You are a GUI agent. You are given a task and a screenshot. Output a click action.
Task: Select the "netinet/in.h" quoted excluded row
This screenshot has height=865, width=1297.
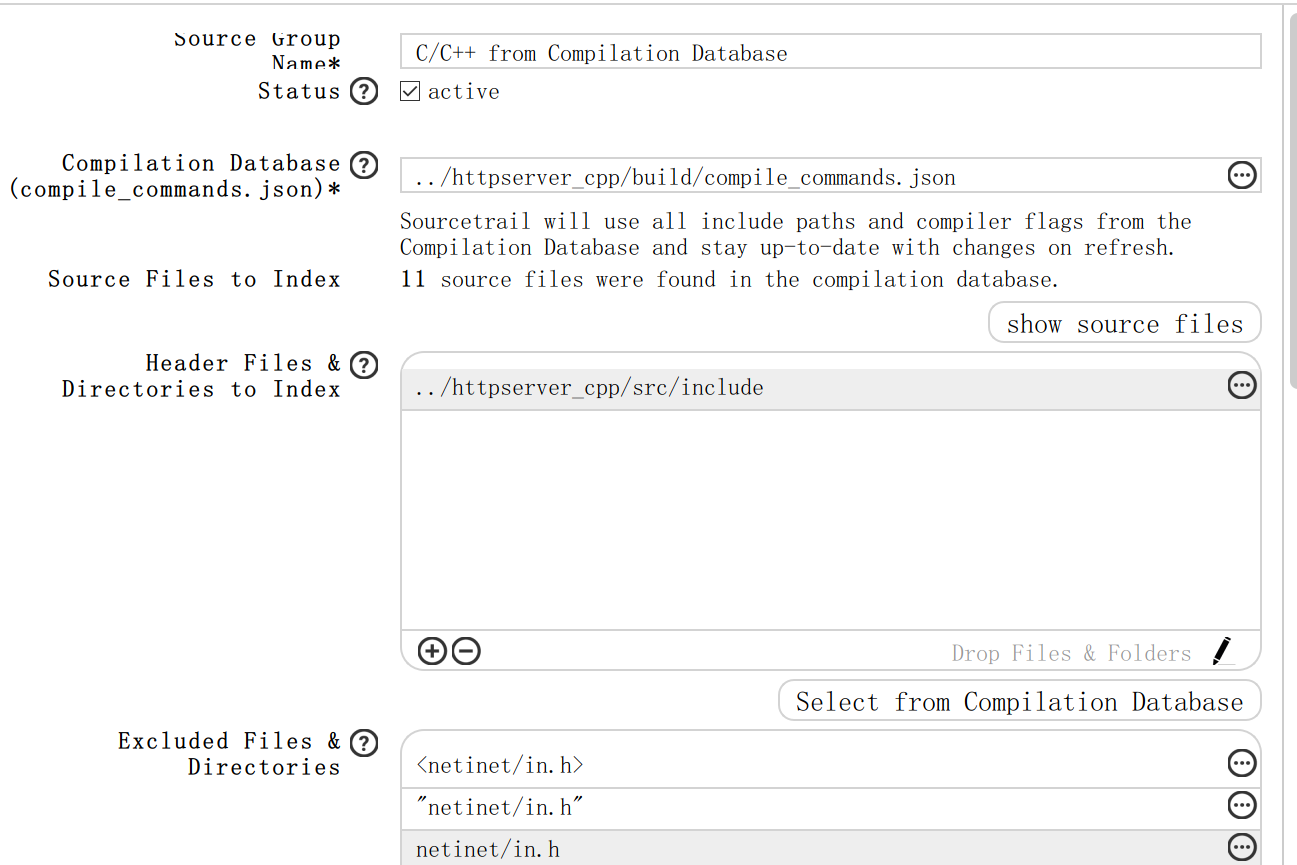(x=830, y=808)
